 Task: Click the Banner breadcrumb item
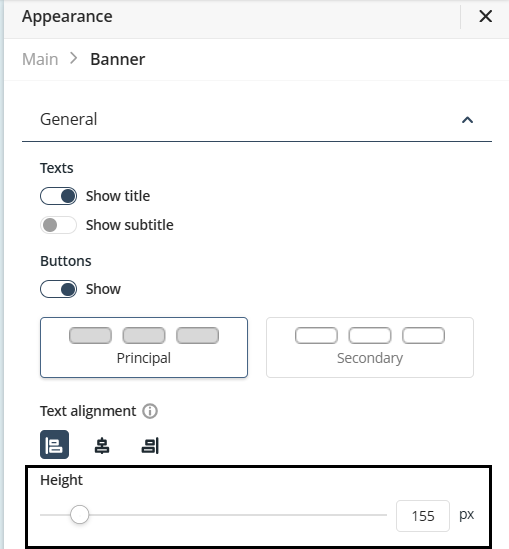(118, 59)
